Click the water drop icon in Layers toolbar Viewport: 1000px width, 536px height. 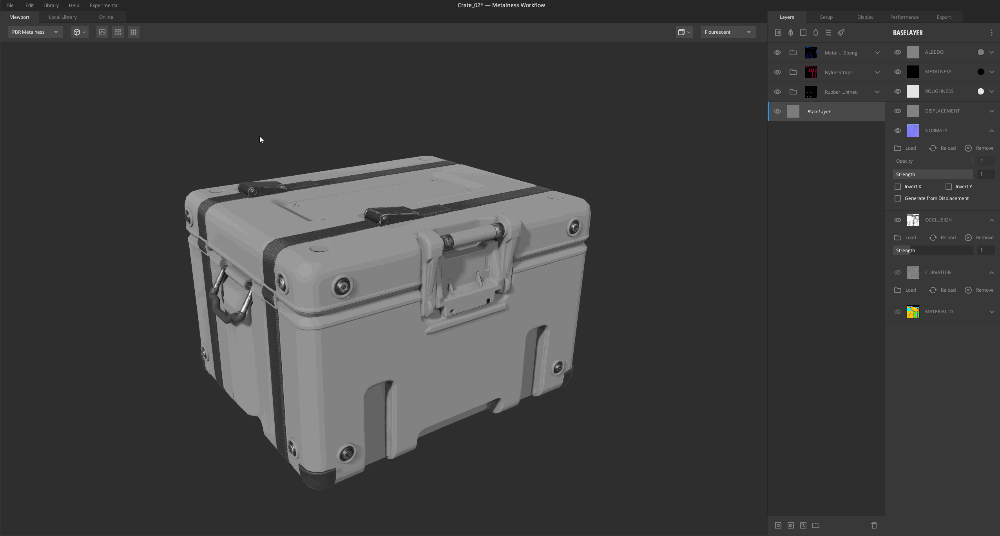815,32
